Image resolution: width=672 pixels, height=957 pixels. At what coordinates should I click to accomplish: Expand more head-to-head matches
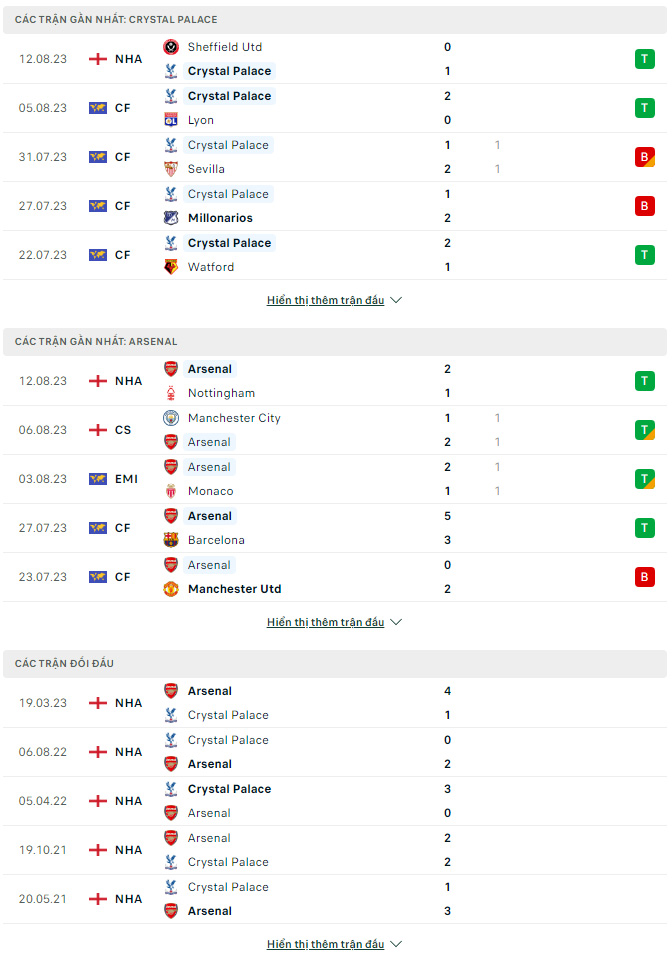[334, 944]
